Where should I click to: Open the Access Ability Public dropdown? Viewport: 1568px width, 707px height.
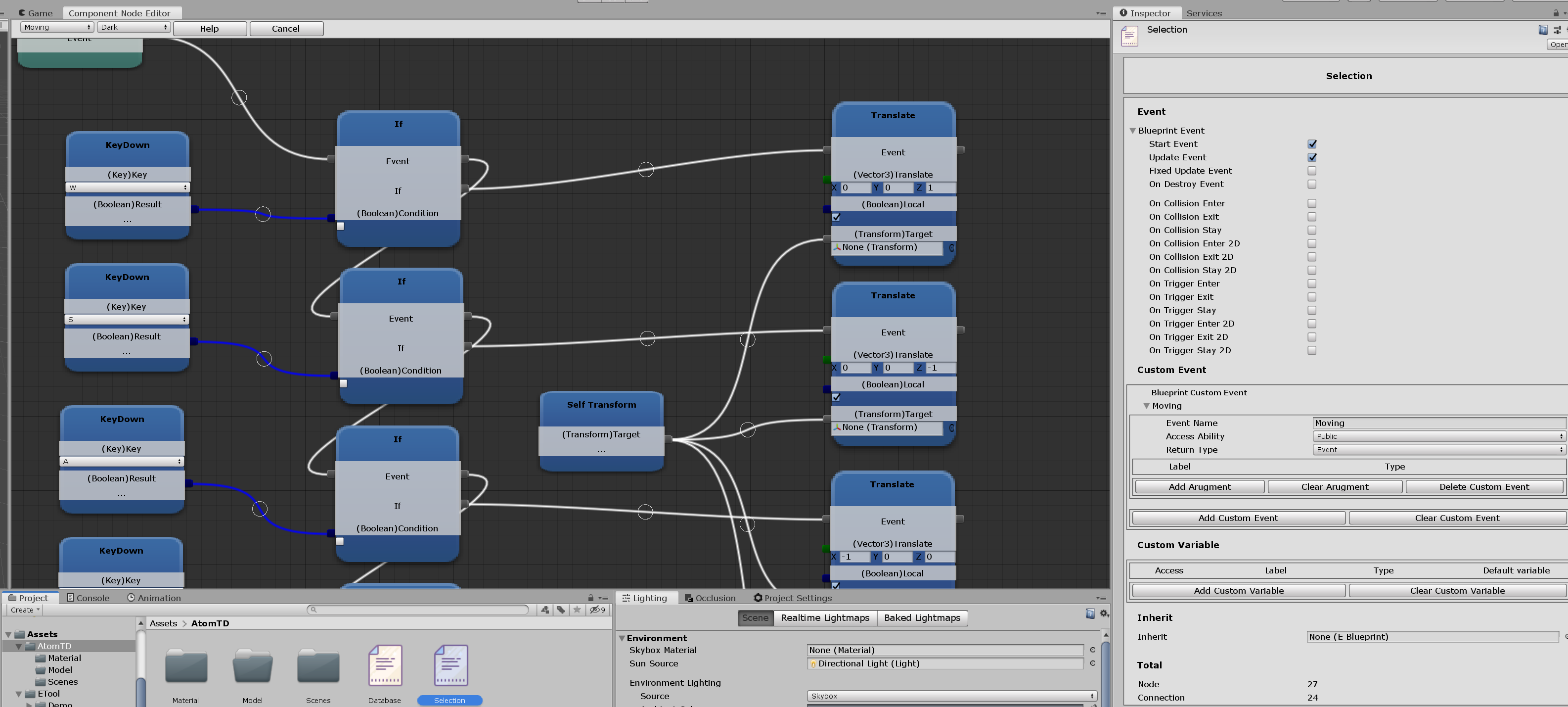pyautogui.click(x=1438, y=437)
